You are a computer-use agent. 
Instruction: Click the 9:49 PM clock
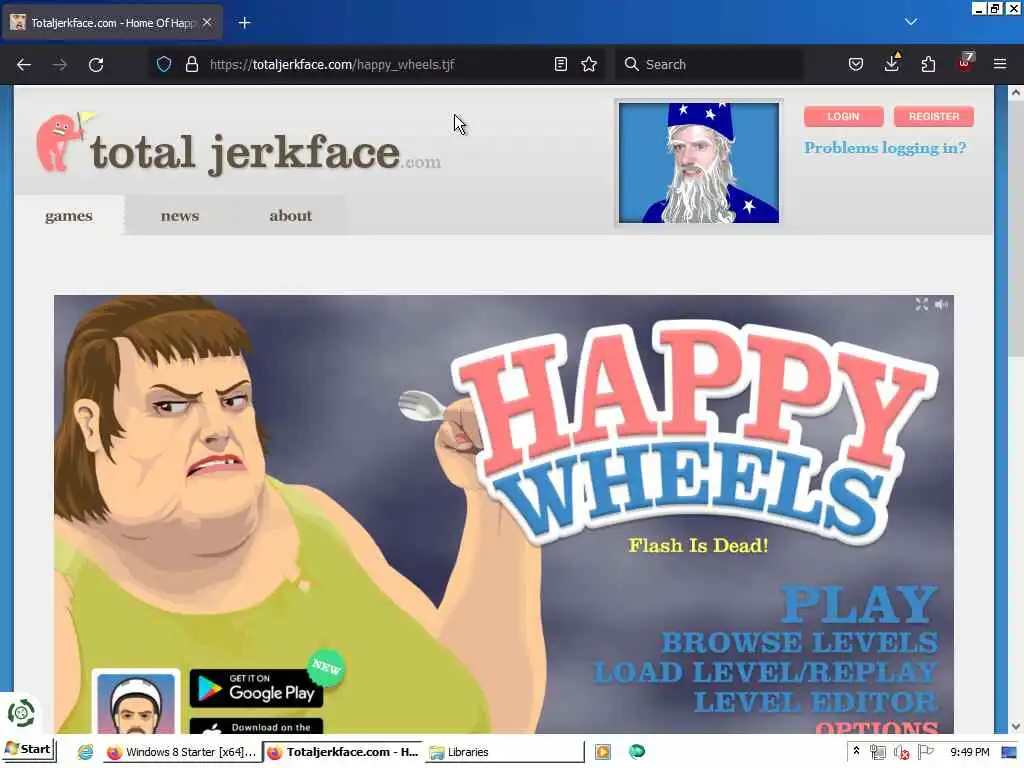point(970,752)
